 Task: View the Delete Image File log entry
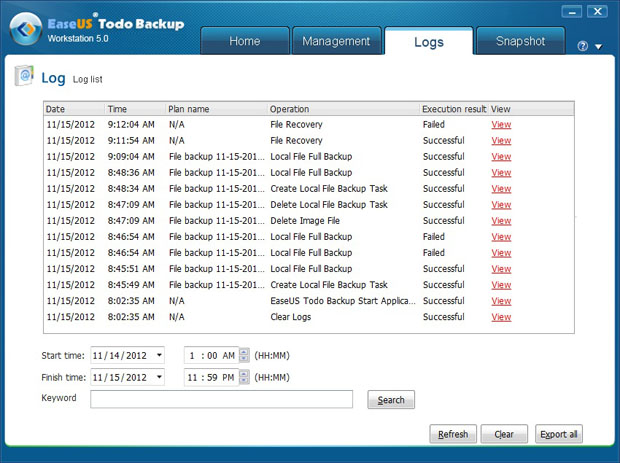coord(501,221)
